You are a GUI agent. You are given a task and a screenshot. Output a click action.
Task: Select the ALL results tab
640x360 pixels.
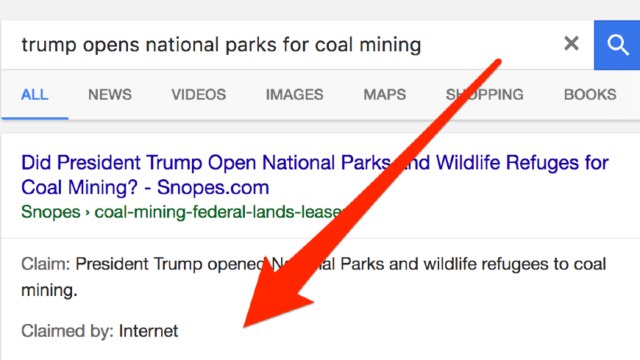[35, 95]
